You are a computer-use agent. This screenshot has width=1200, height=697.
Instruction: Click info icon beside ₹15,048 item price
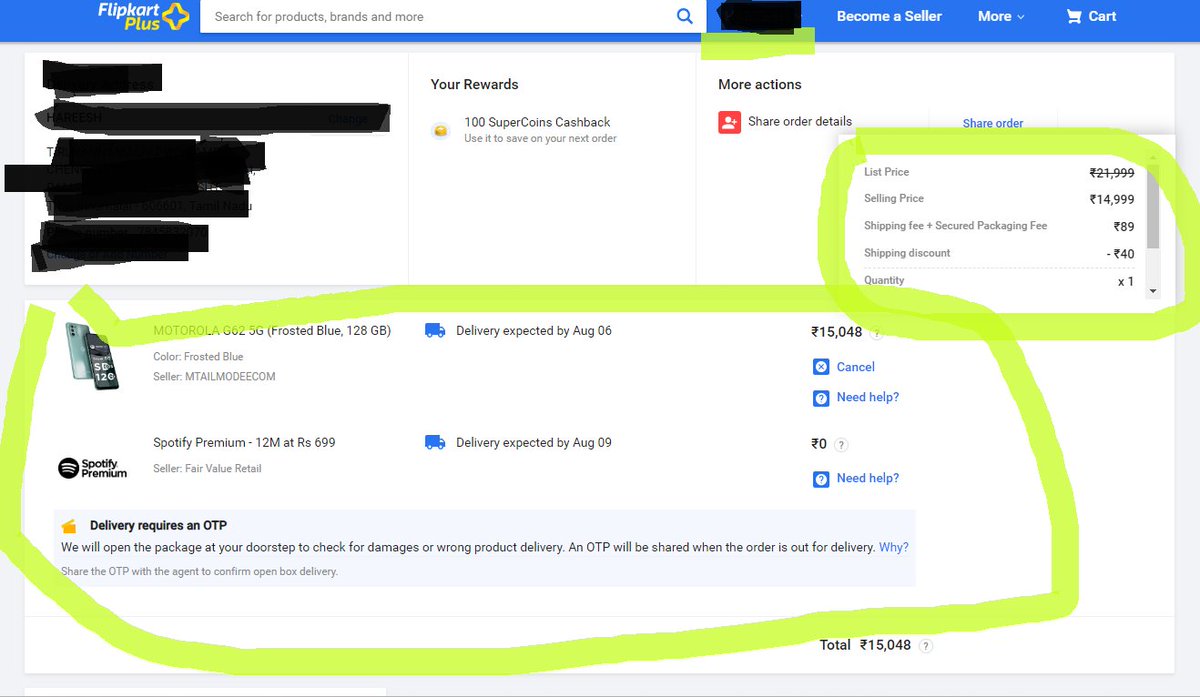coord(876,333)
